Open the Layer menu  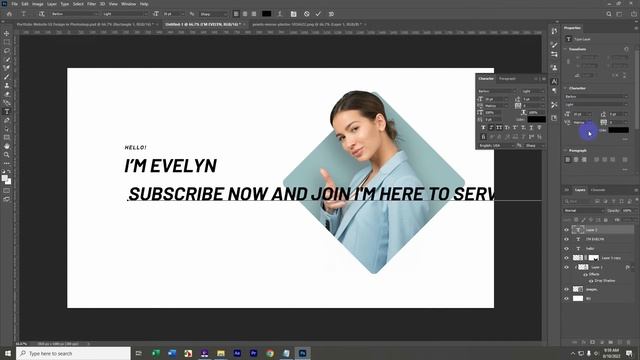pos(52,4)
